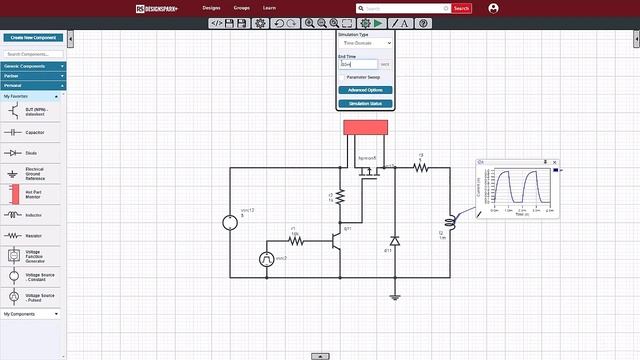Screen dimensions: 640x360
Task: Select the text annotation tool
Action: coord(404,23)
